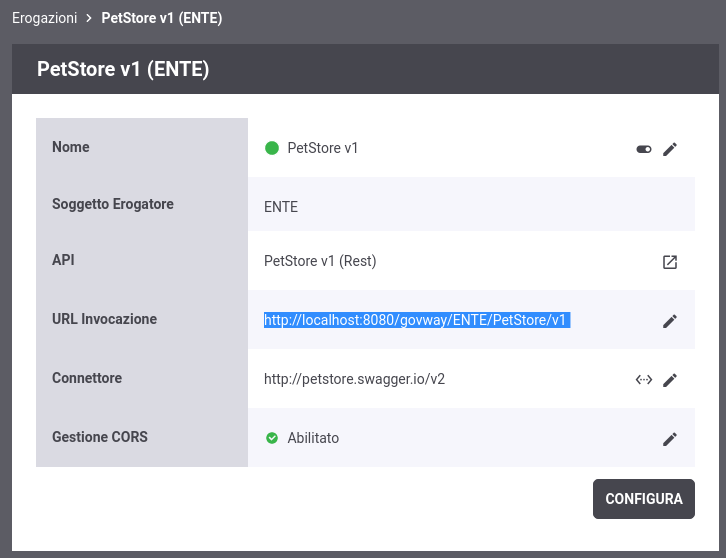Click the API row label
Image resolution: width=726 pixels, height=558 pixels.
coord(63,260)
